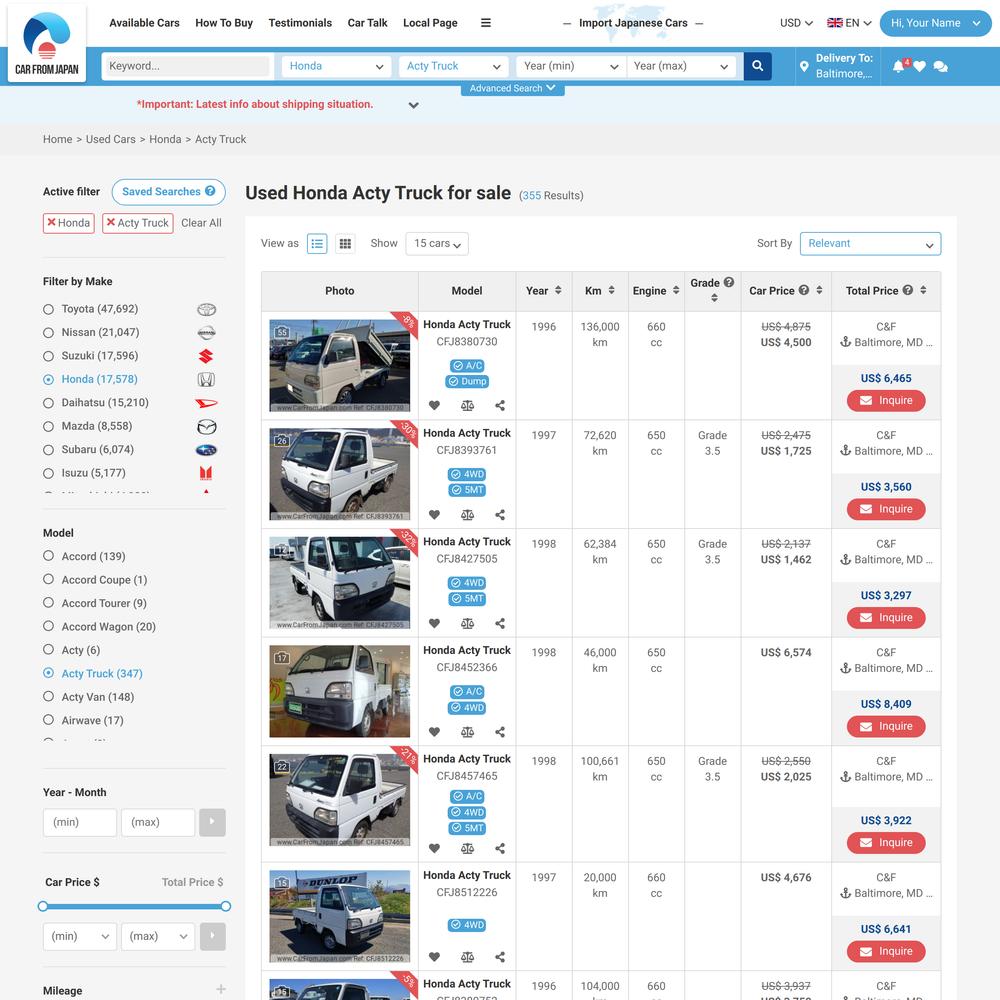Screen dimensions: 1000x1000
Task: Open the Year (min) dropdown
Action: [x=570, y=66]
